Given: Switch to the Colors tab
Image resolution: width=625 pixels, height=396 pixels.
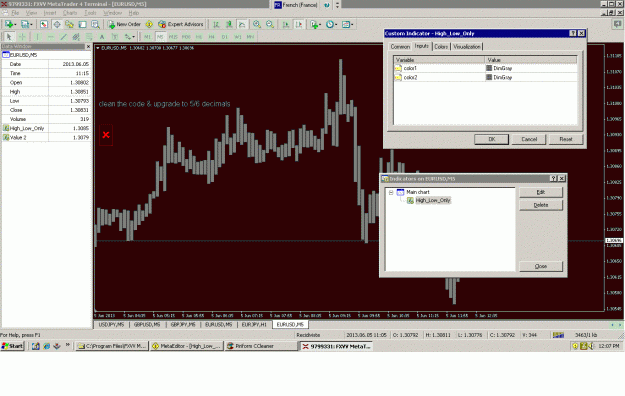Looking at the screenshot, I should 441,47.
